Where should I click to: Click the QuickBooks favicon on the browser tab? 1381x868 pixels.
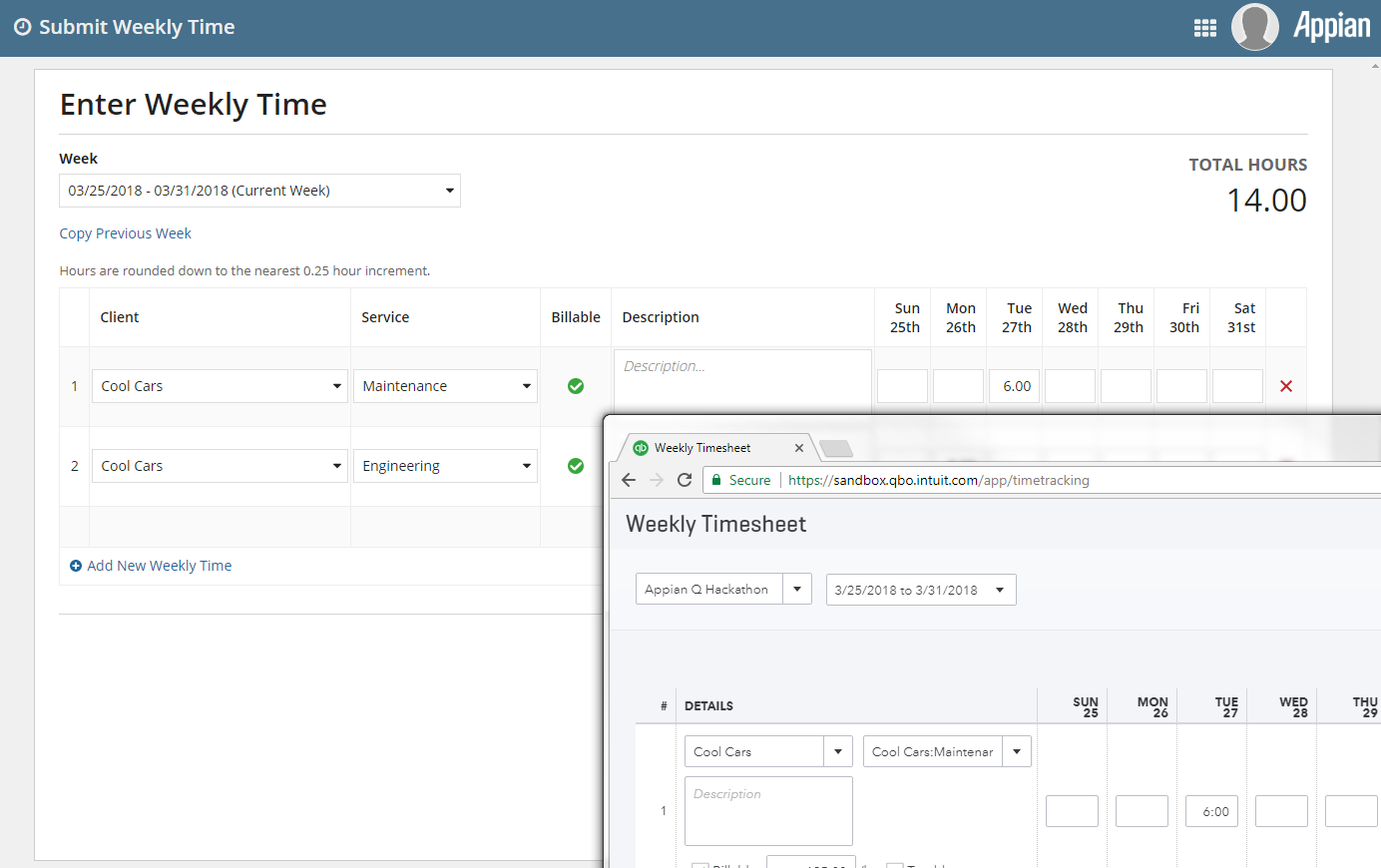tap(641, 448)
